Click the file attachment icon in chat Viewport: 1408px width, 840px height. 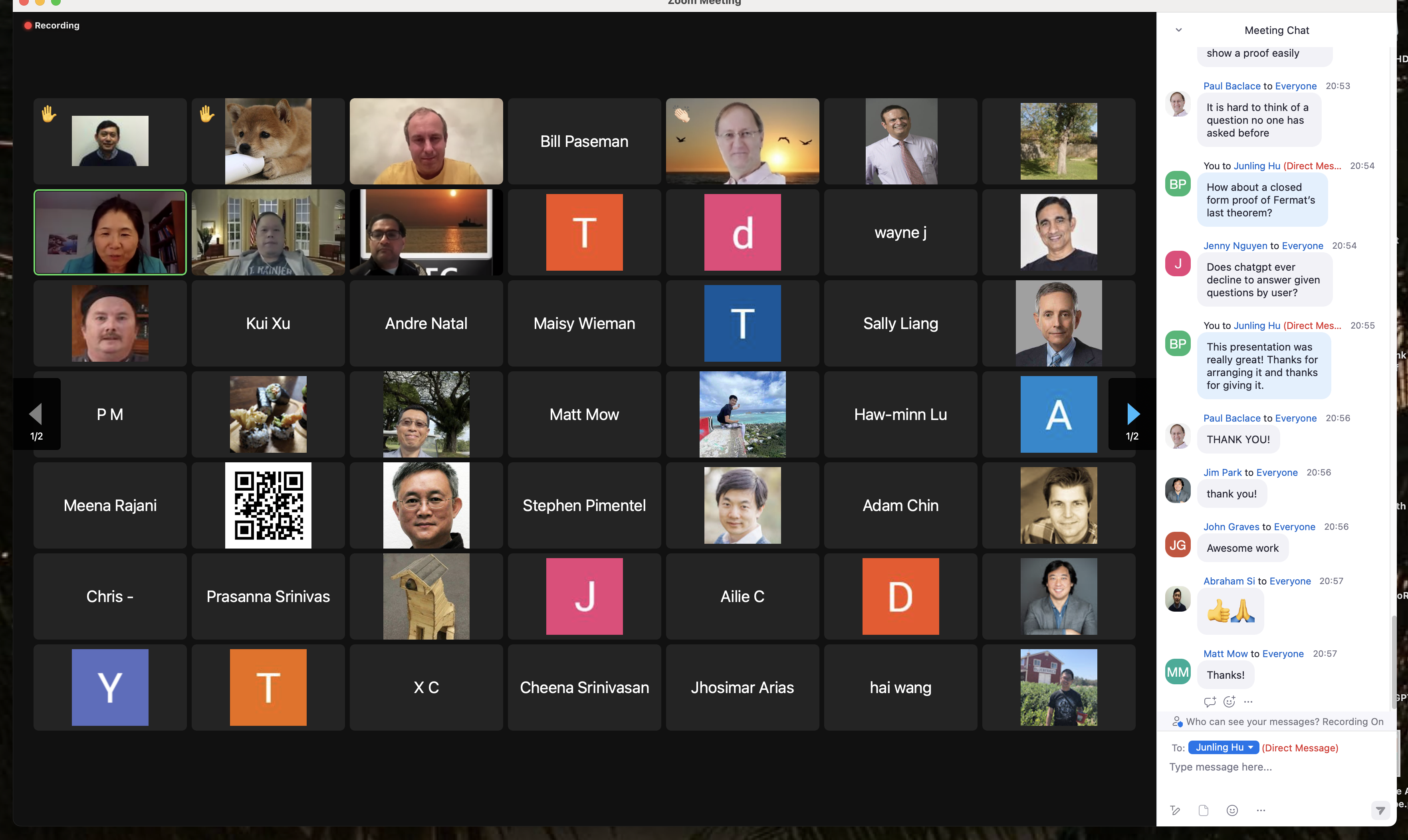click(x=1203, y=810)
